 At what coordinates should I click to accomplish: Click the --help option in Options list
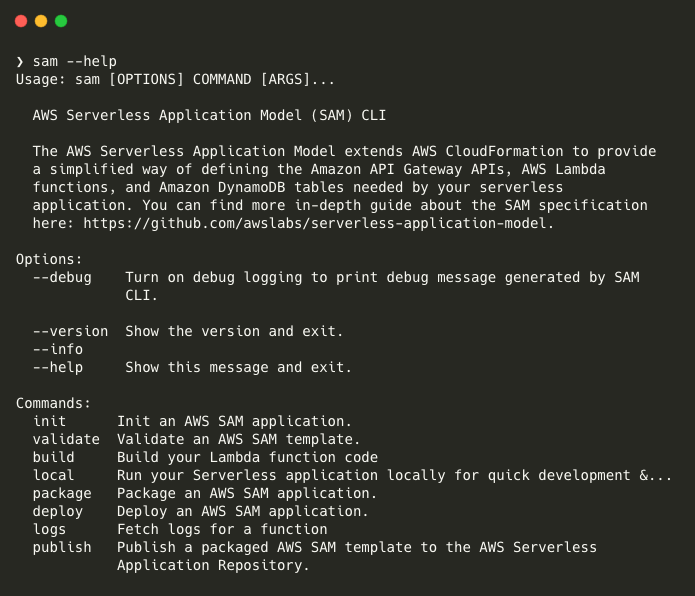(x=58, y=367)
